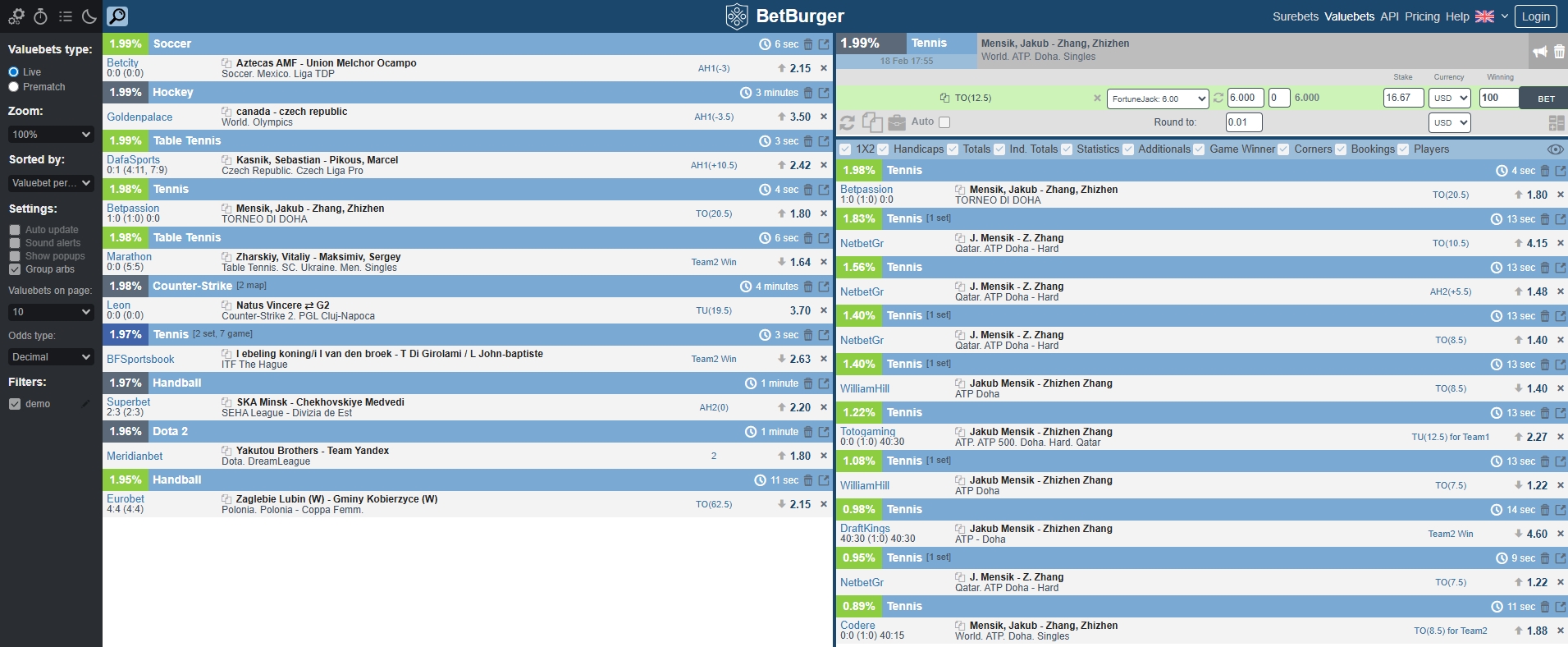Click the copy icon in calculator toolbar

pyautogui.click(x=872, y=122)
